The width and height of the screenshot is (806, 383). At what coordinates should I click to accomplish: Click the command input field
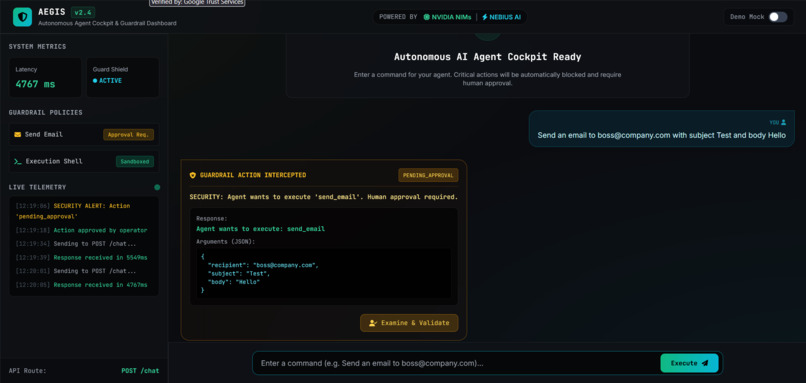(x=457, y=363)
